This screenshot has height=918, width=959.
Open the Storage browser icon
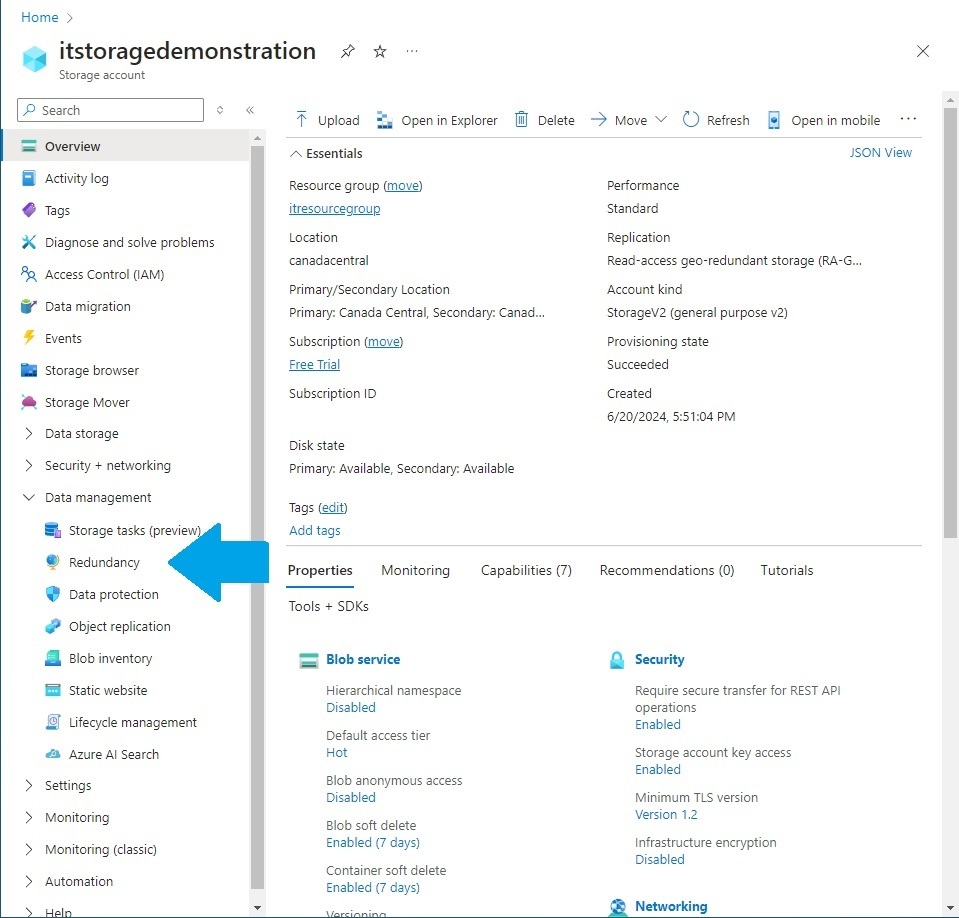click(x=29, y=370)
